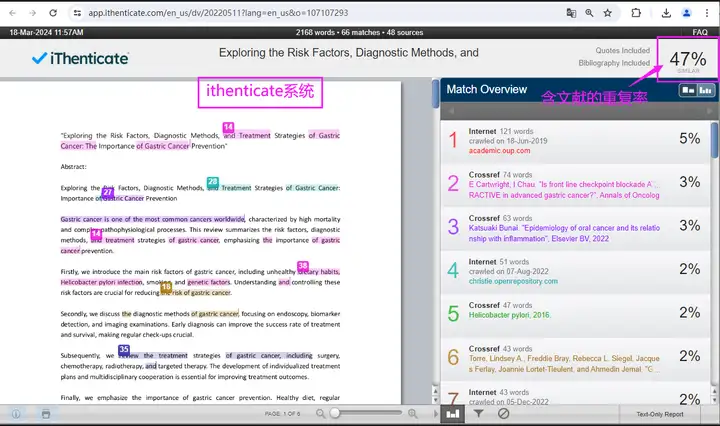Click the document zoom slider handle

tap(335, 413)
